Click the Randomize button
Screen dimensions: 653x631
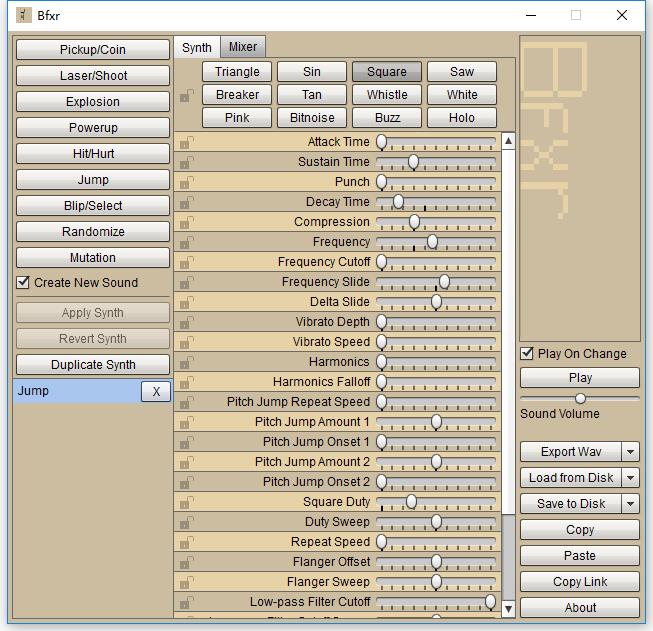(93, 232)
